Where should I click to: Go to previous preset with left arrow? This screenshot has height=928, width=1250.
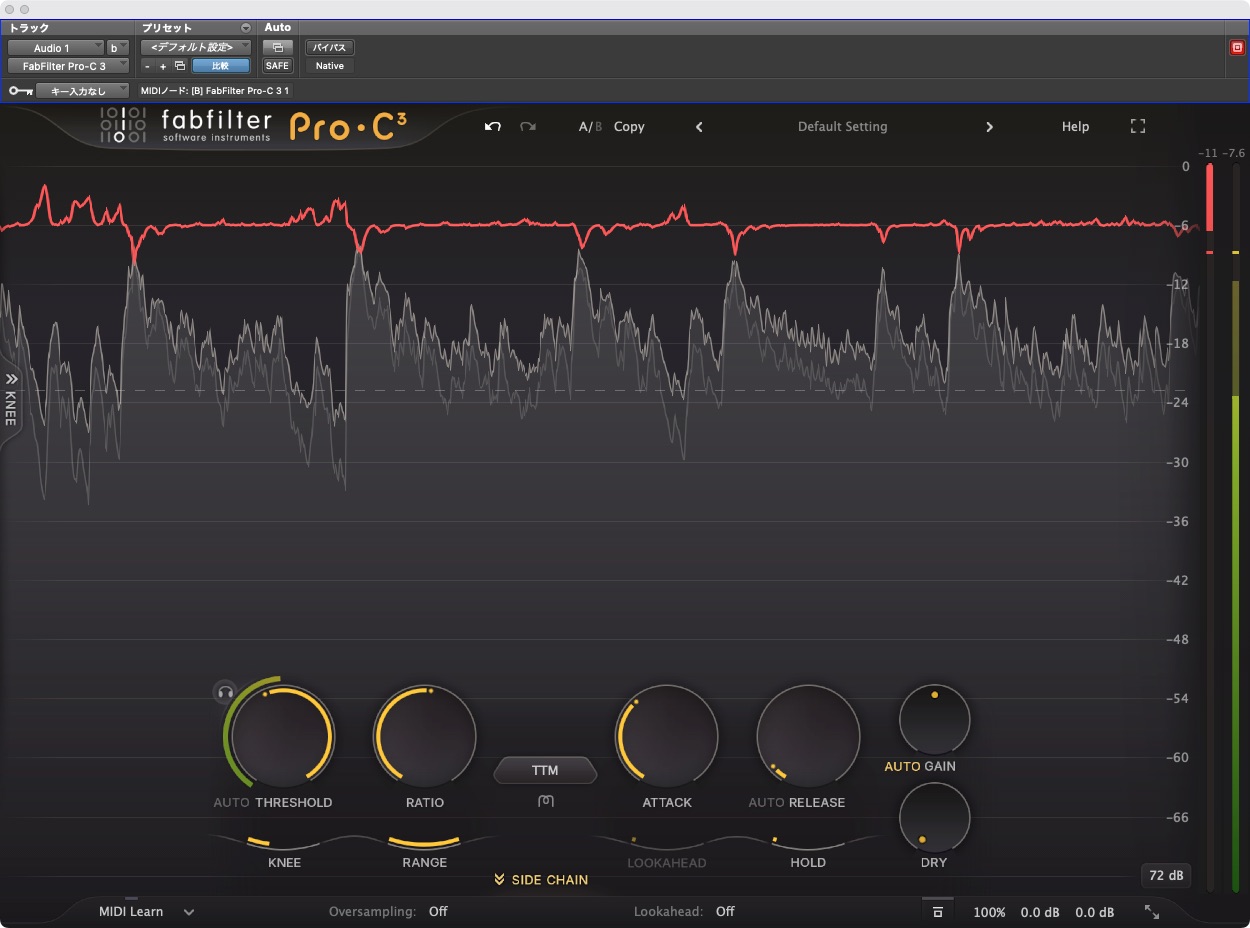click(x=699, y=127)
